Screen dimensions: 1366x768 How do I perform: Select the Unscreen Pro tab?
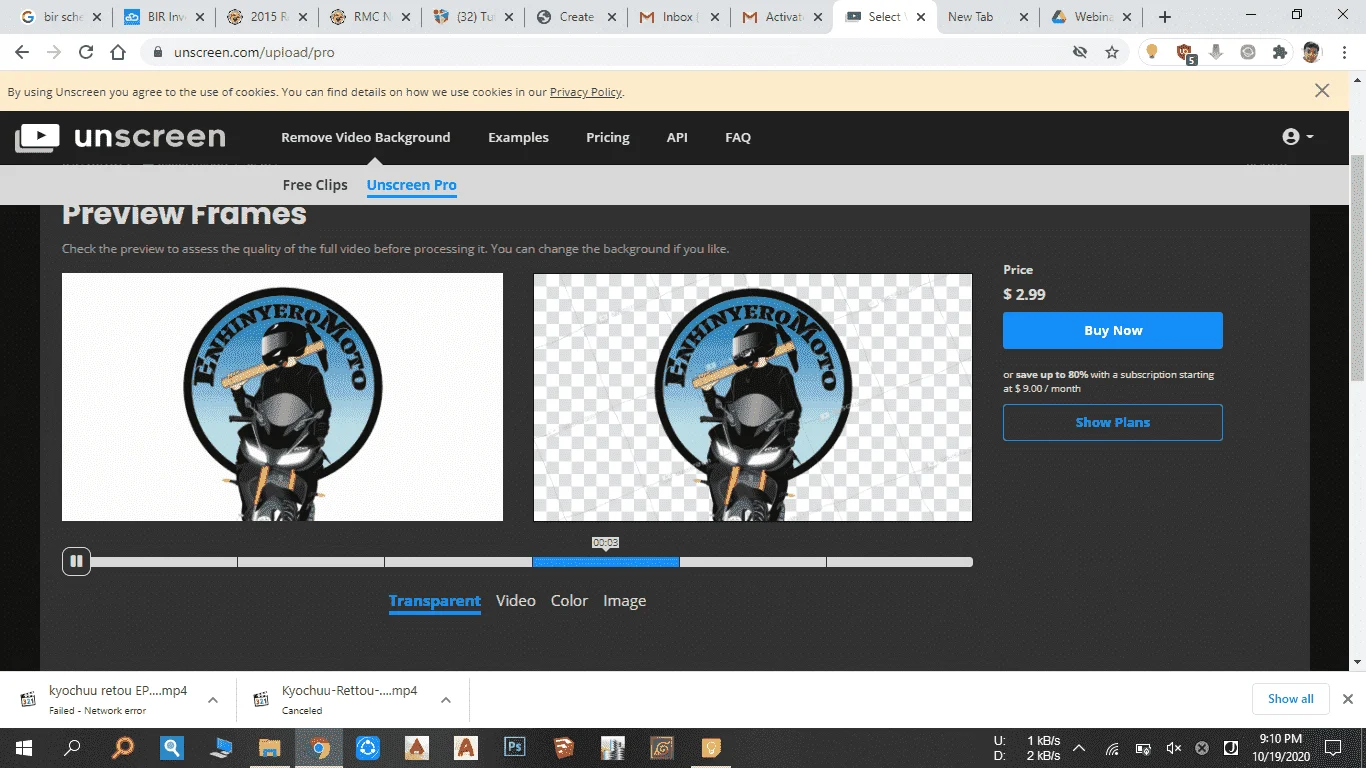coord(412,185)
